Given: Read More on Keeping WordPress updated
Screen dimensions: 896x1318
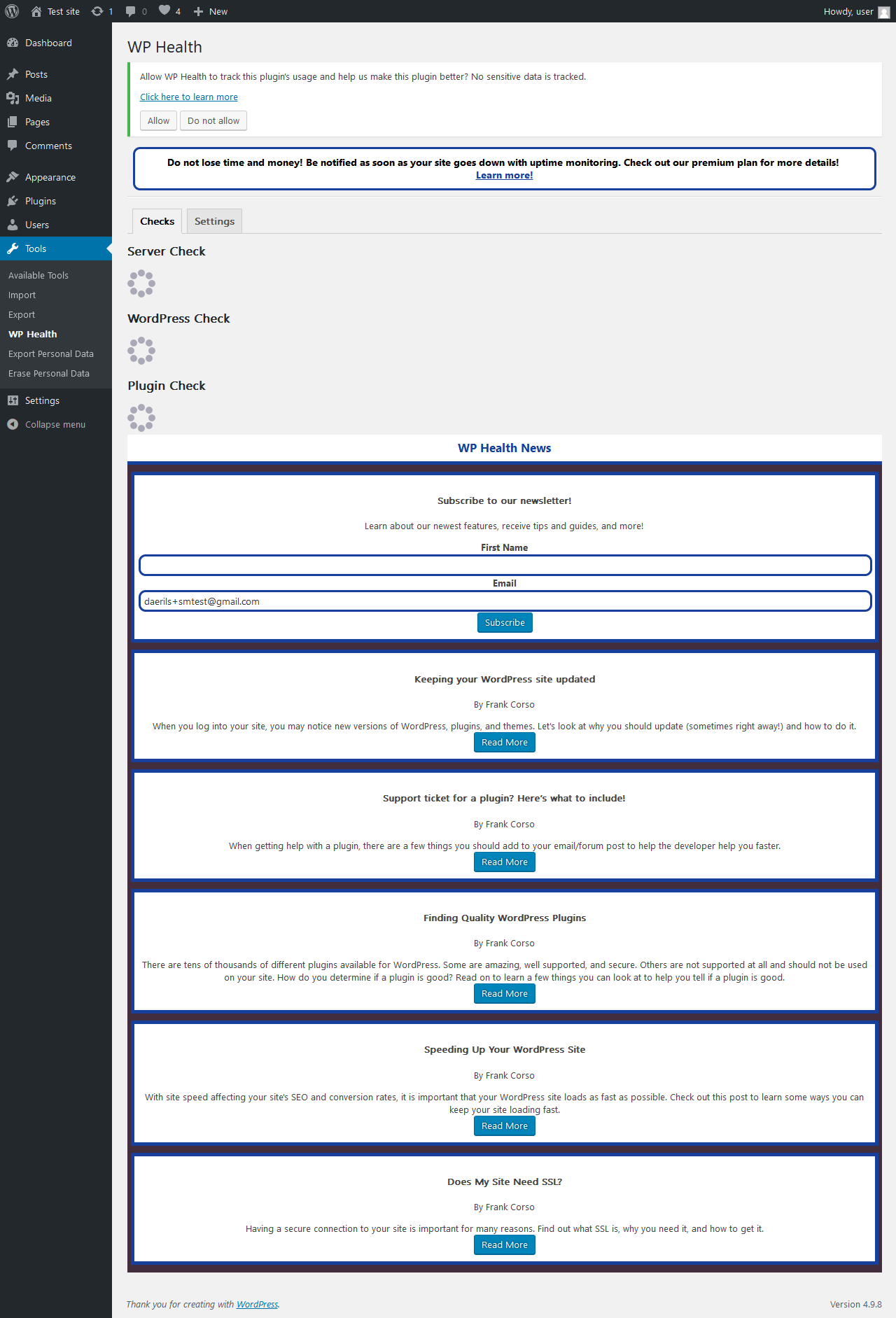Looking at the screenshot, I should (505, 742).
